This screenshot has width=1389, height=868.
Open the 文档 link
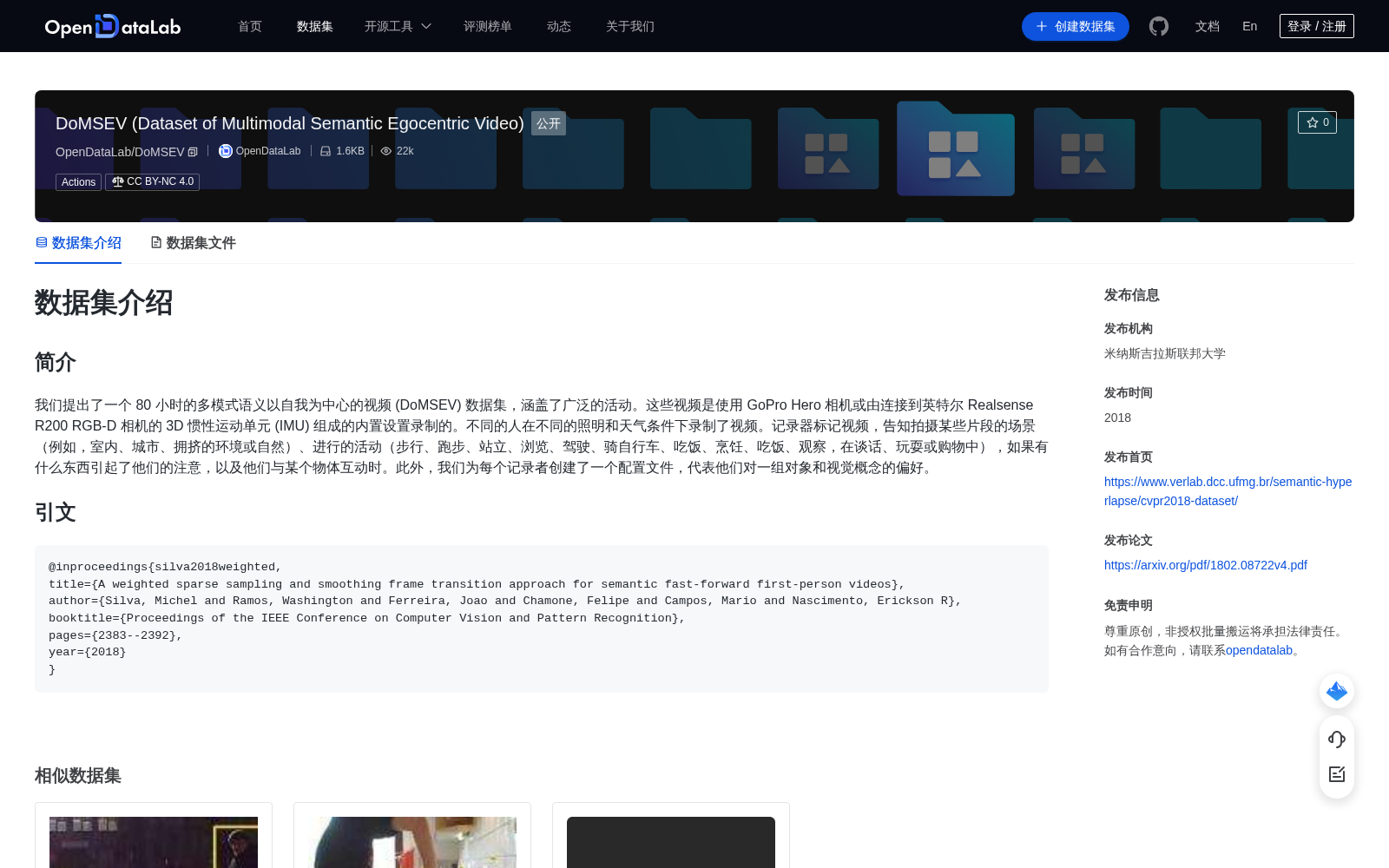1208,27
